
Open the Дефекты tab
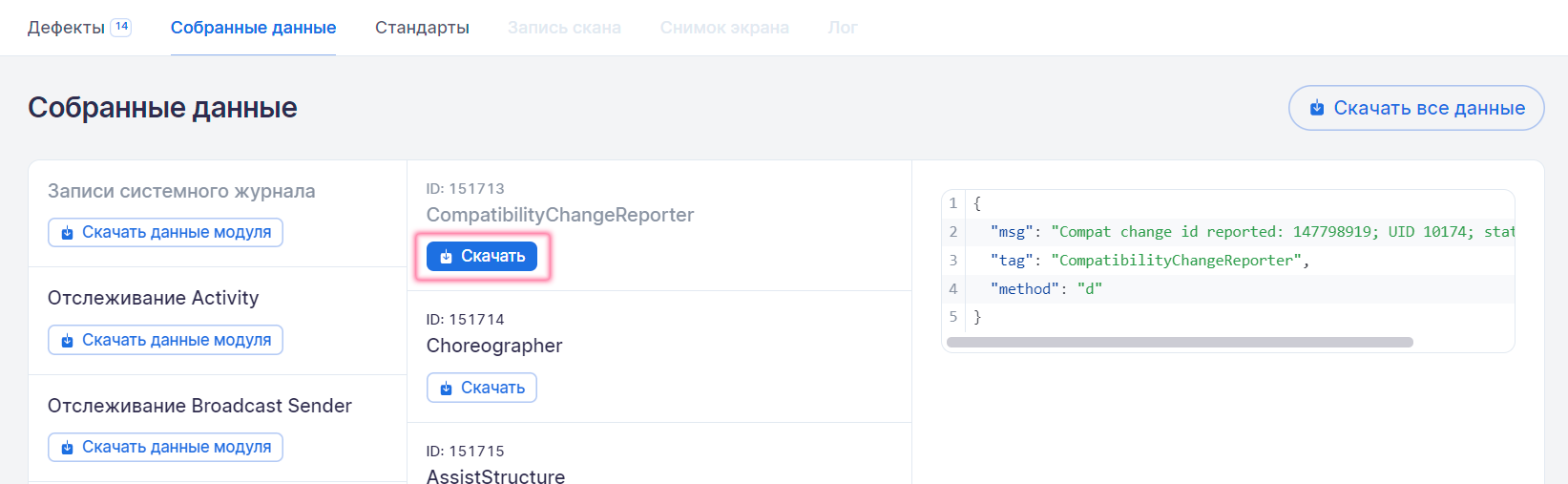point(67,28)
